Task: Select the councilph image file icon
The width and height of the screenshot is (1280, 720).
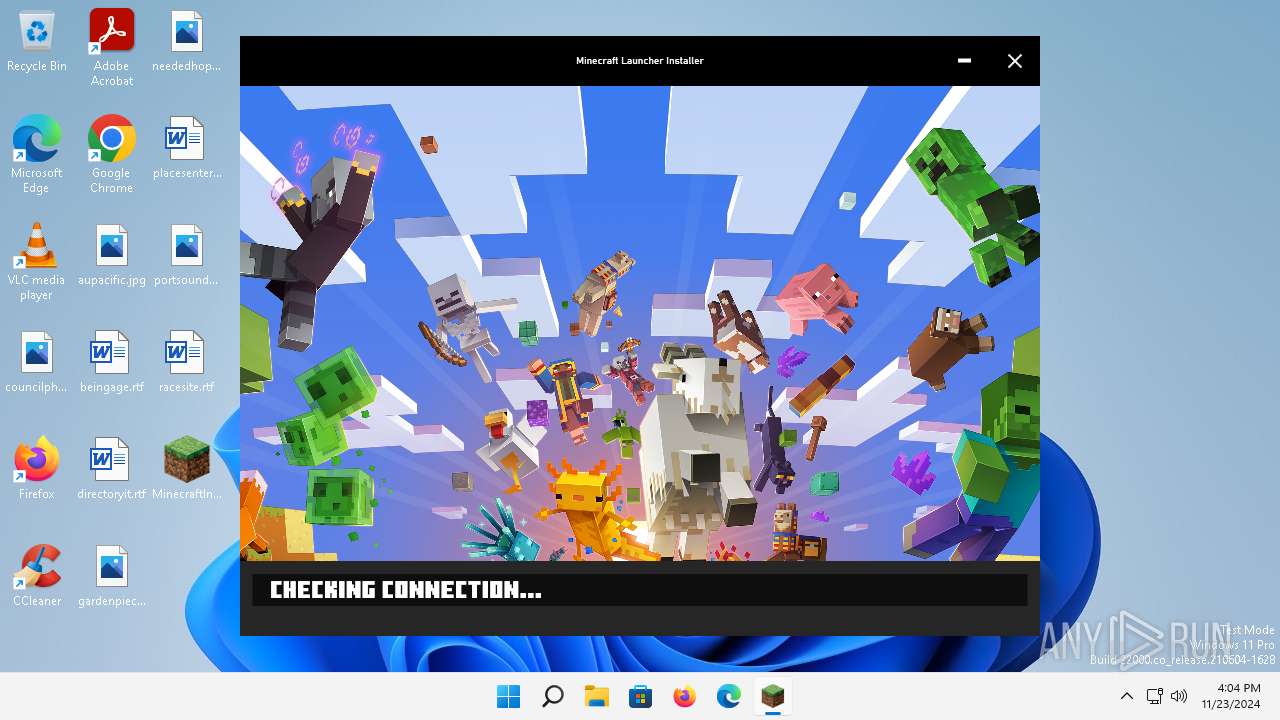Action: [x=37, y=362]
